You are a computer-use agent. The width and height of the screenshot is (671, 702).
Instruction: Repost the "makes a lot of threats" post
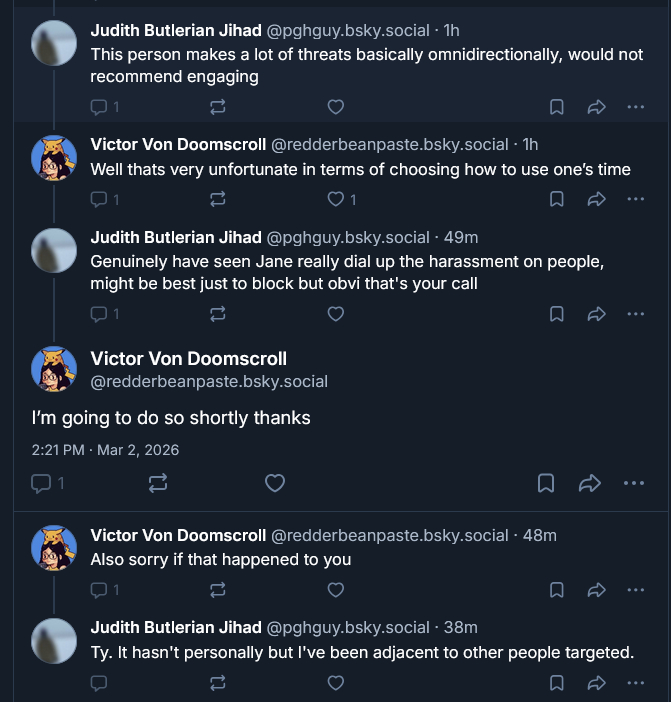click(218, 107)
